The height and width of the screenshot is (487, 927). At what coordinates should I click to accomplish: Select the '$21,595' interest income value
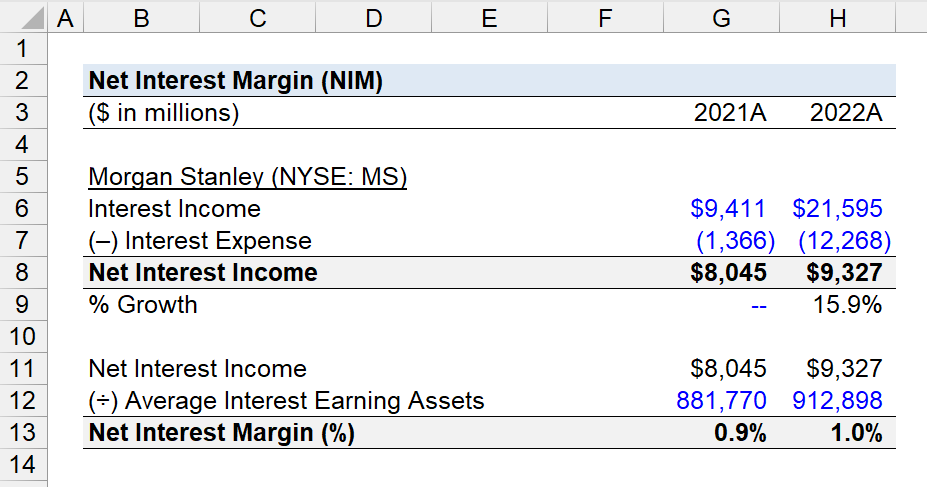[x=837, y=208]
